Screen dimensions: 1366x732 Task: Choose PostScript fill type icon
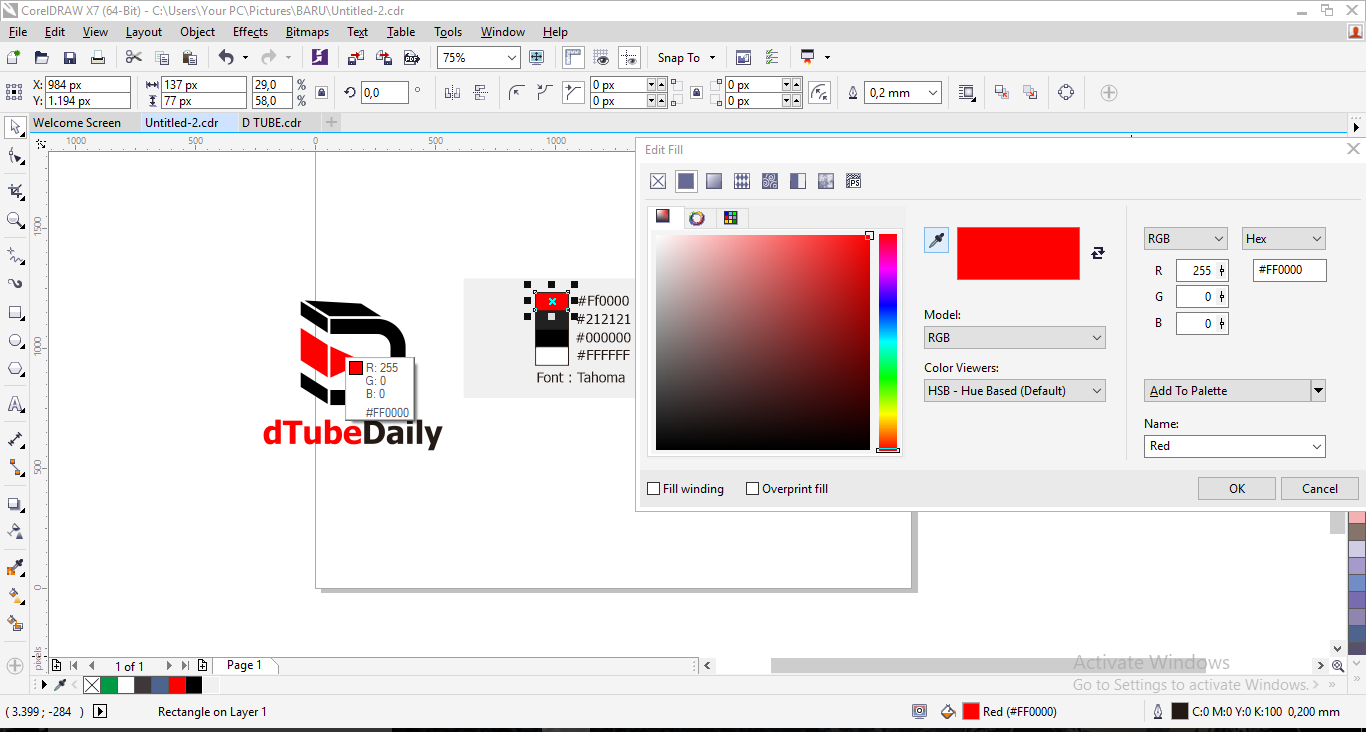pyautogui.click(x=854, y=181)
